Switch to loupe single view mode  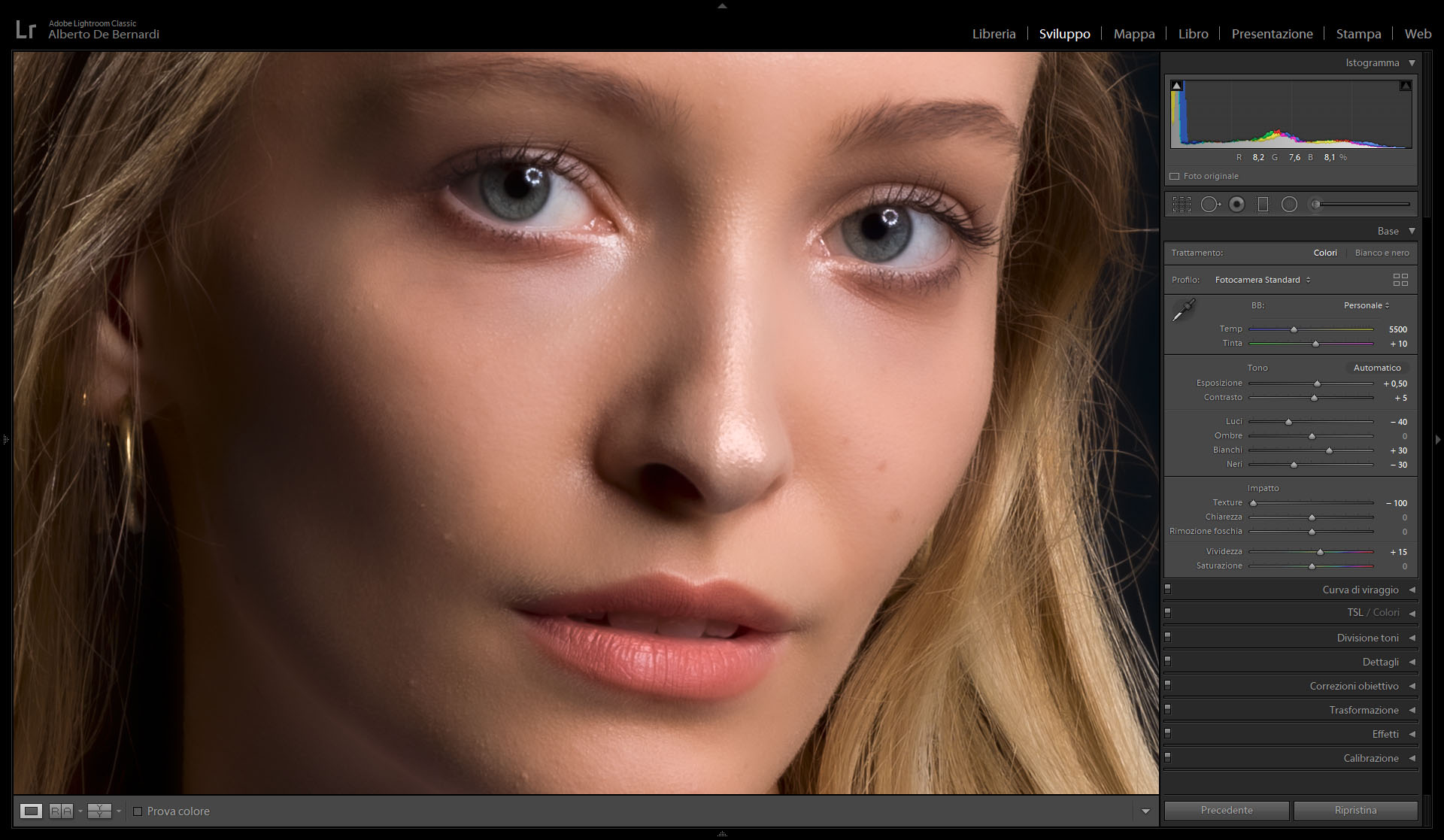coord(31,811)
